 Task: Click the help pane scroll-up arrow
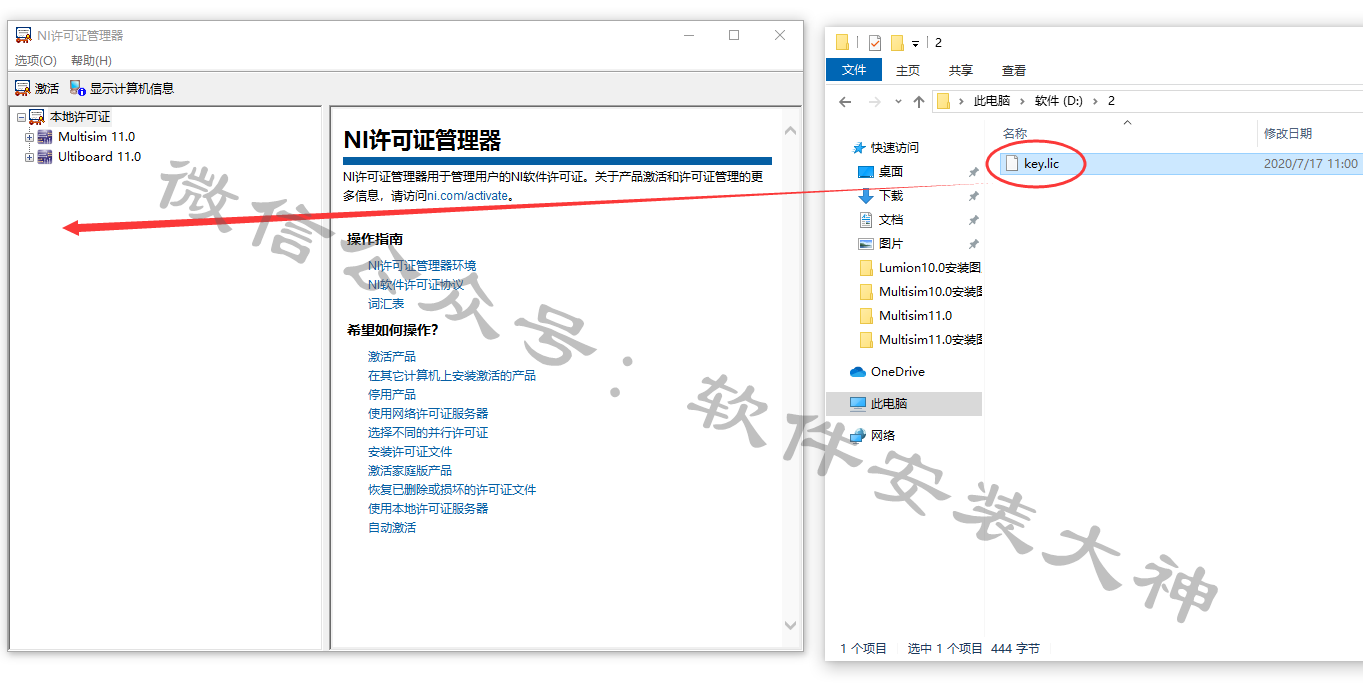(x=791, y=132)
